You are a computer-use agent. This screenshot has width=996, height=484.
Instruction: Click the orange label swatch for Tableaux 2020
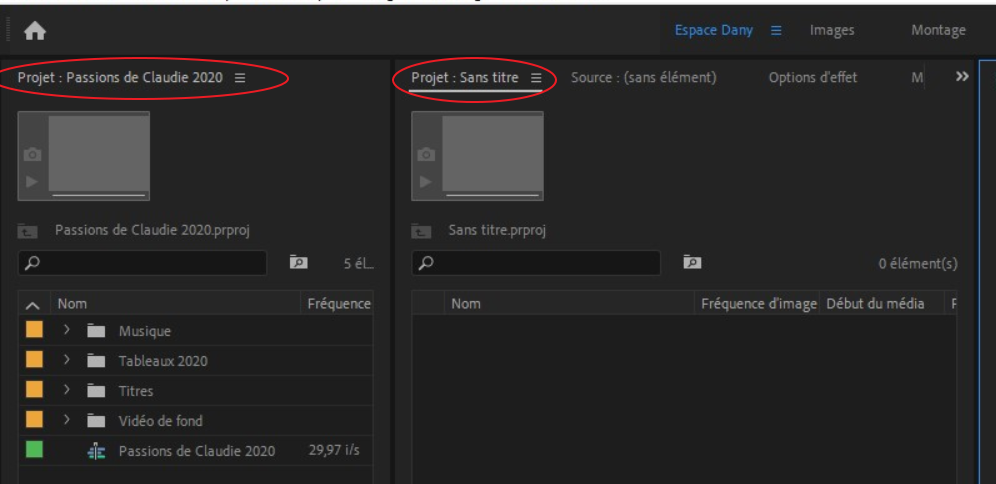[x=34, y=359]
